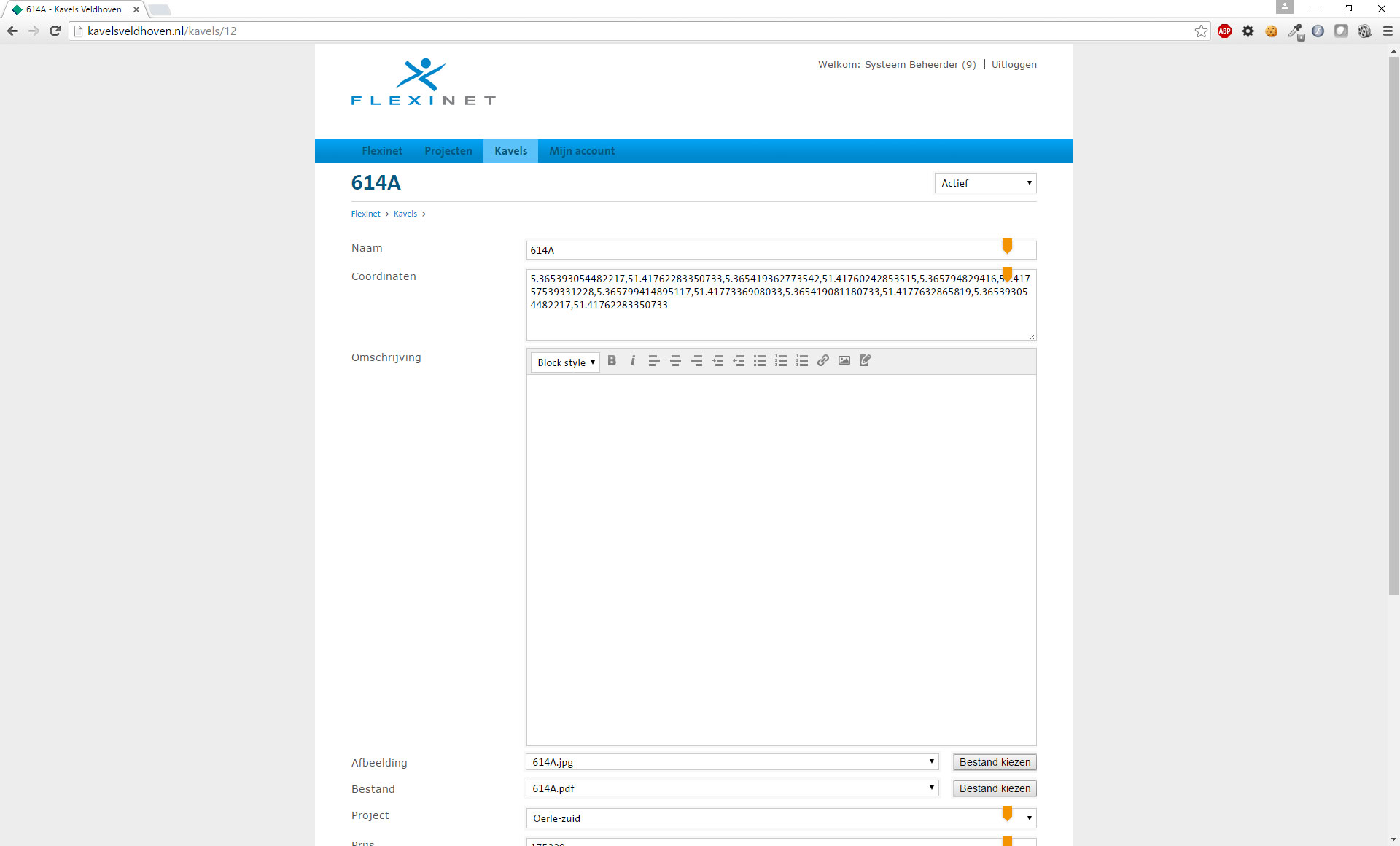Click the Uitloggen link
The image size is (1400, 846).
[x=1014, y=64]
